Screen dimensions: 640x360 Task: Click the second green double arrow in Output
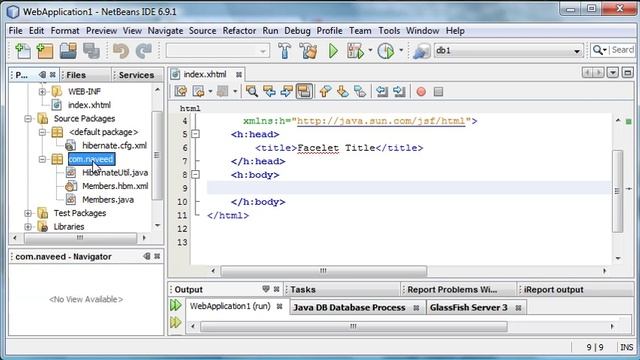click(x=176, y=322)
